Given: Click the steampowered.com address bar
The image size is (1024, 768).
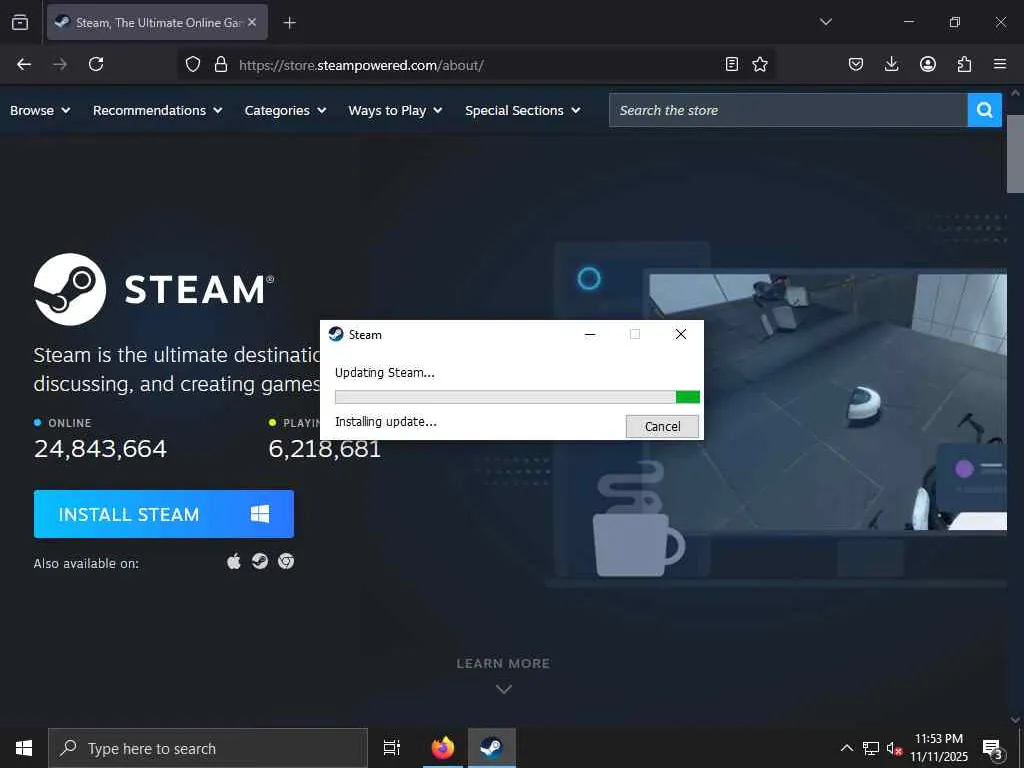Looking at the screenshot, I should tap(477, 65).
